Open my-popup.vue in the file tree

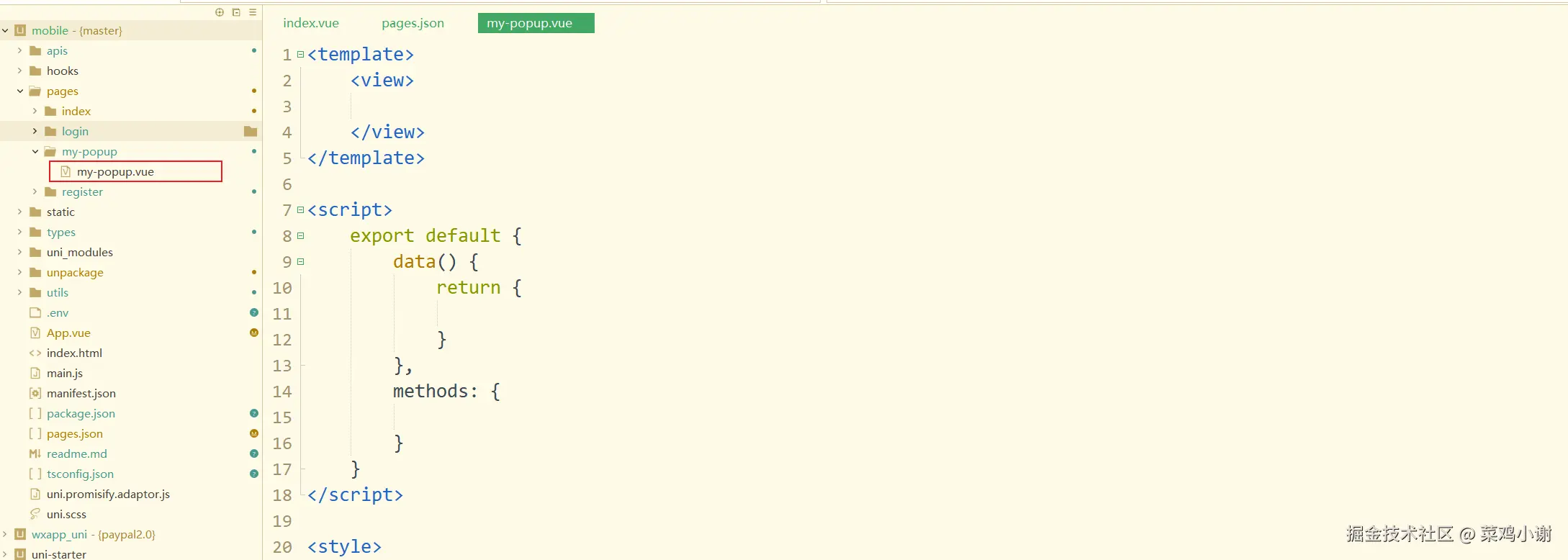tap(115, 171)
